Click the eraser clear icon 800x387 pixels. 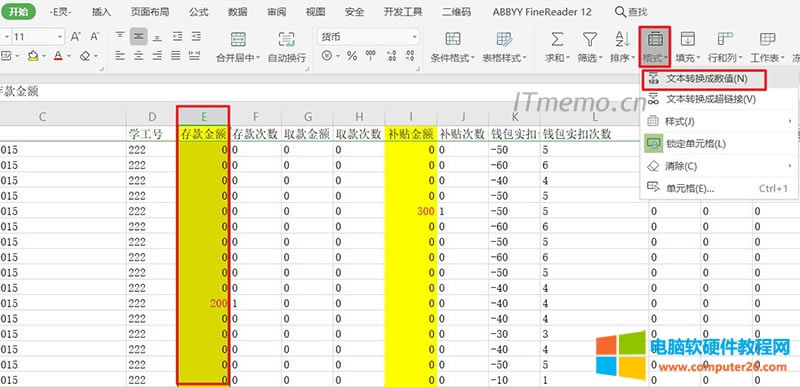click(85, 56)
